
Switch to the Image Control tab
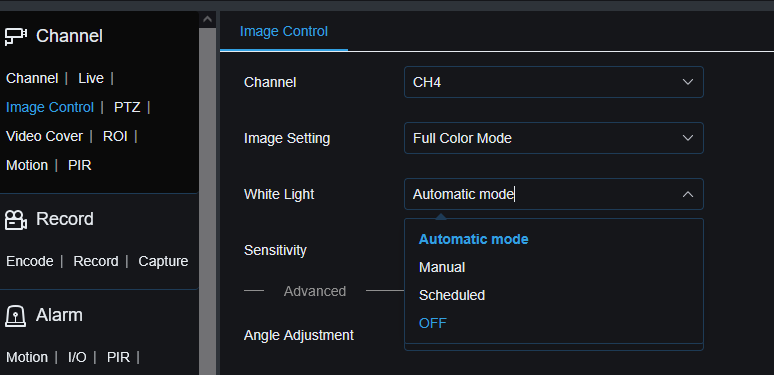pyautogui.click(x=284, y=32)
